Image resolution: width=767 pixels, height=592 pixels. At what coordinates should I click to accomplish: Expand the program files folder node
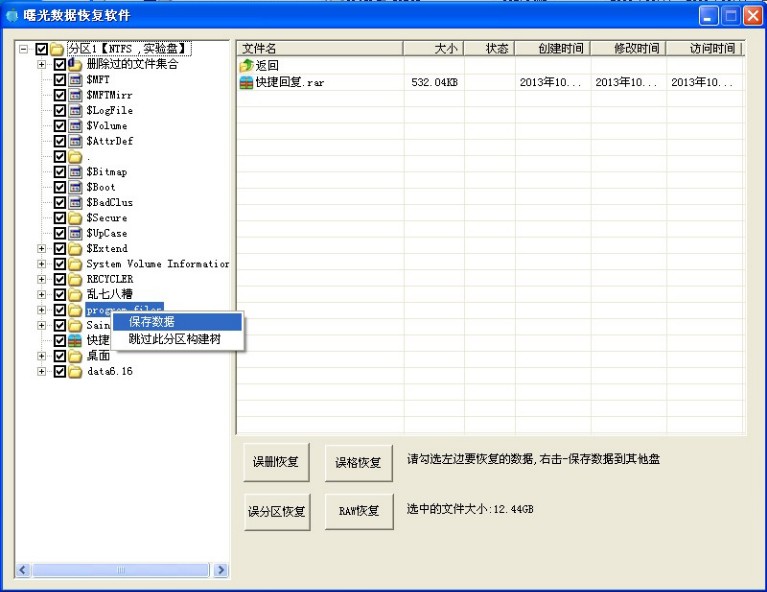click(42, 310)
